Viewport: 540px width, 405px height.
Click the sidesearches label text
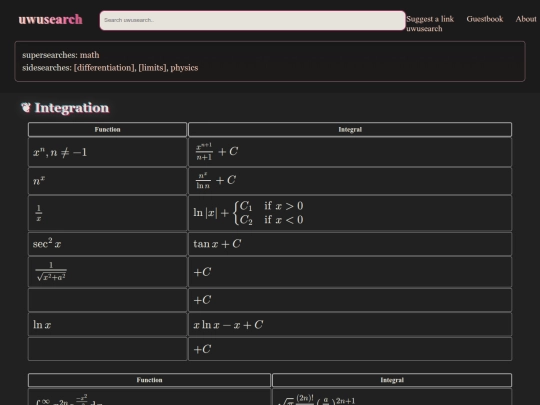click(x=47, y=68)
